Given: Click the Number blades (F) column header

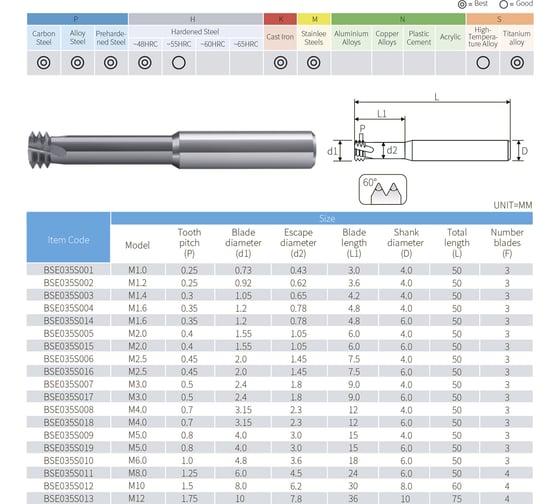Looking at the screenshot, I should tap(507, 243).
